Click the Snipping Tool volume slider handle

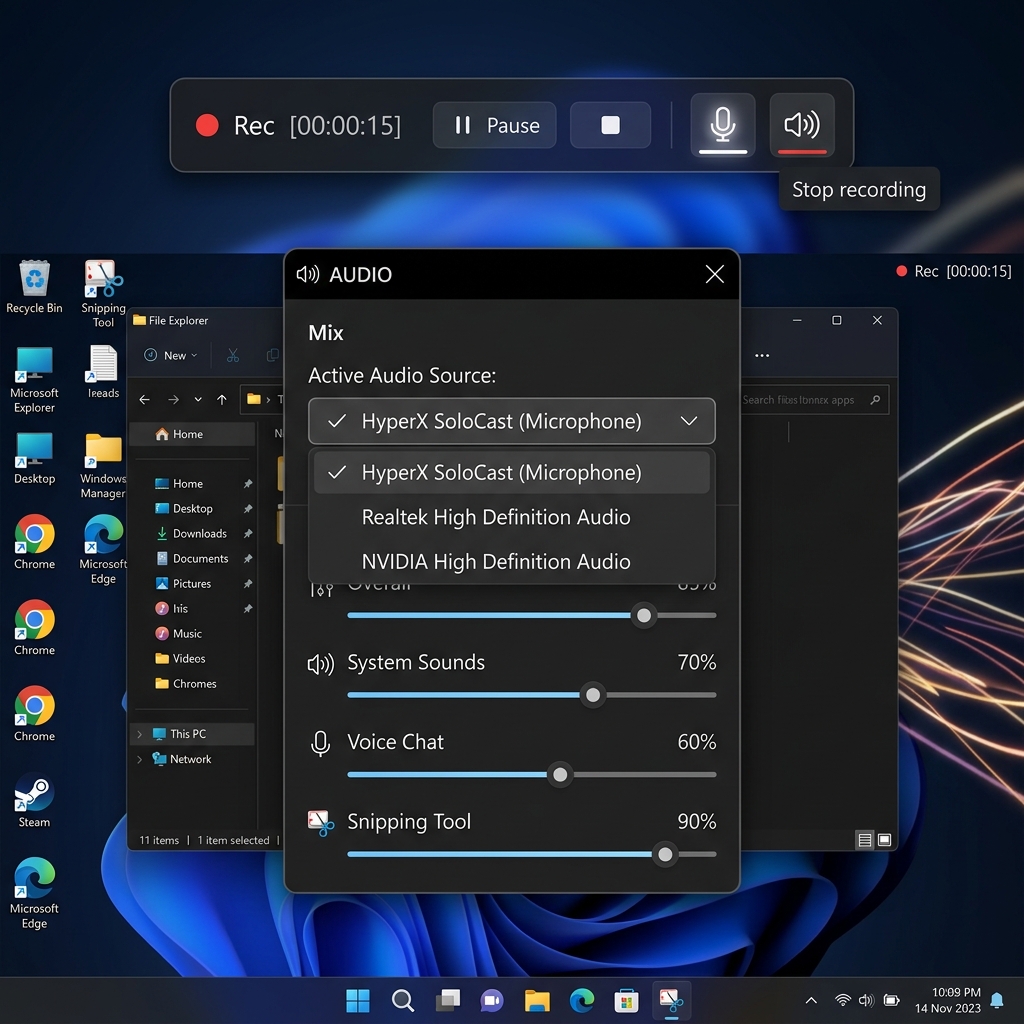pyautogui.click(x=665, y=854)
